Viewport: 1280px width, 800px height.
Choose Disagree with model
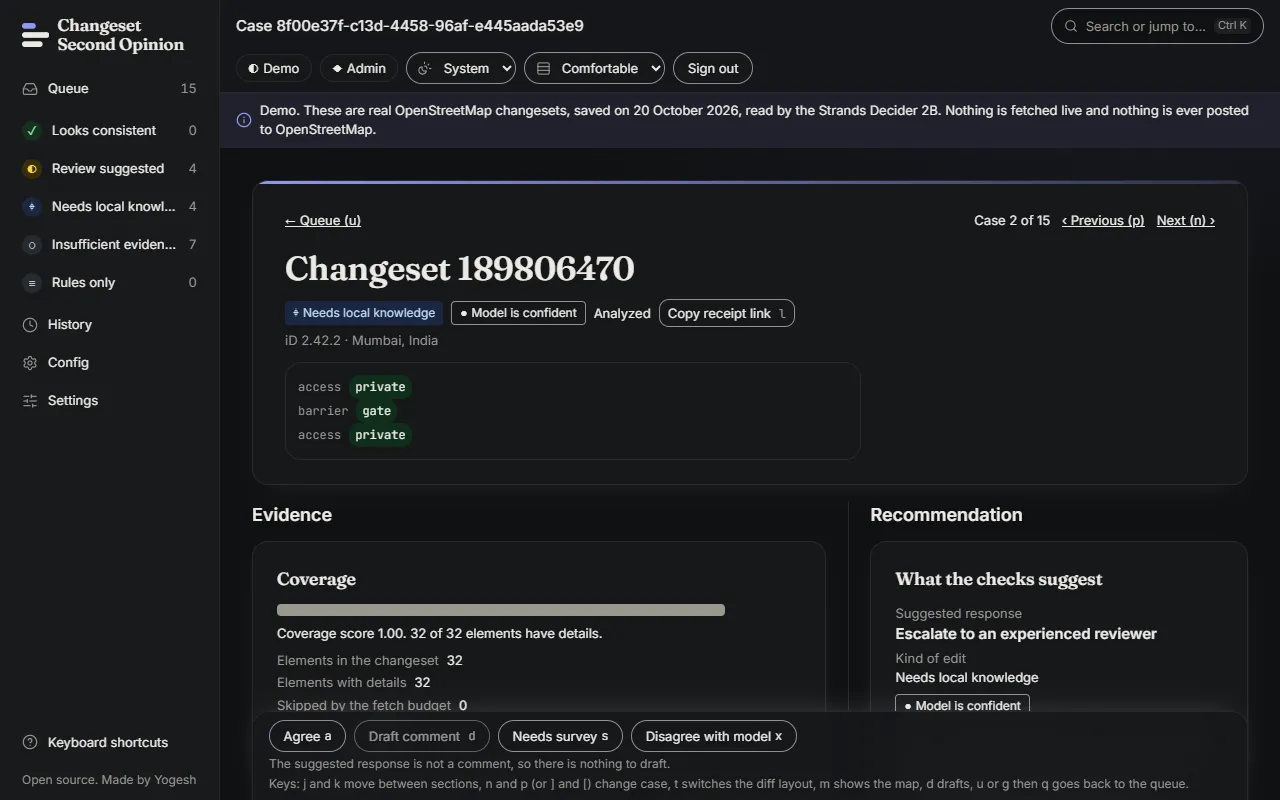point(714,736)
